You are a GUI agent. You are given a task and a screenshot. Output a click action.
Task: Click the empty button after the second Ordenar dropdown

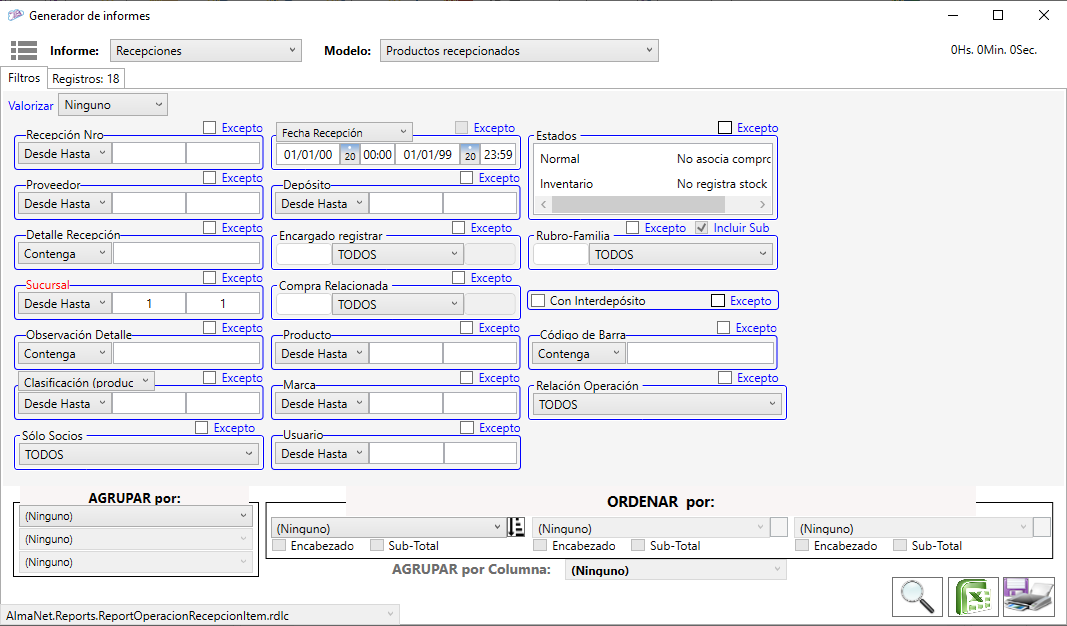tap(779, 527)
